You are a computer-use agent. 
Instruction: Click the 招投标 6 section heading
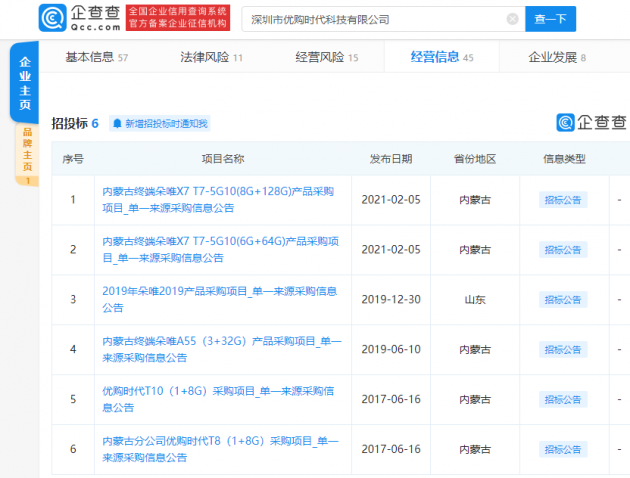click(75, 123)
